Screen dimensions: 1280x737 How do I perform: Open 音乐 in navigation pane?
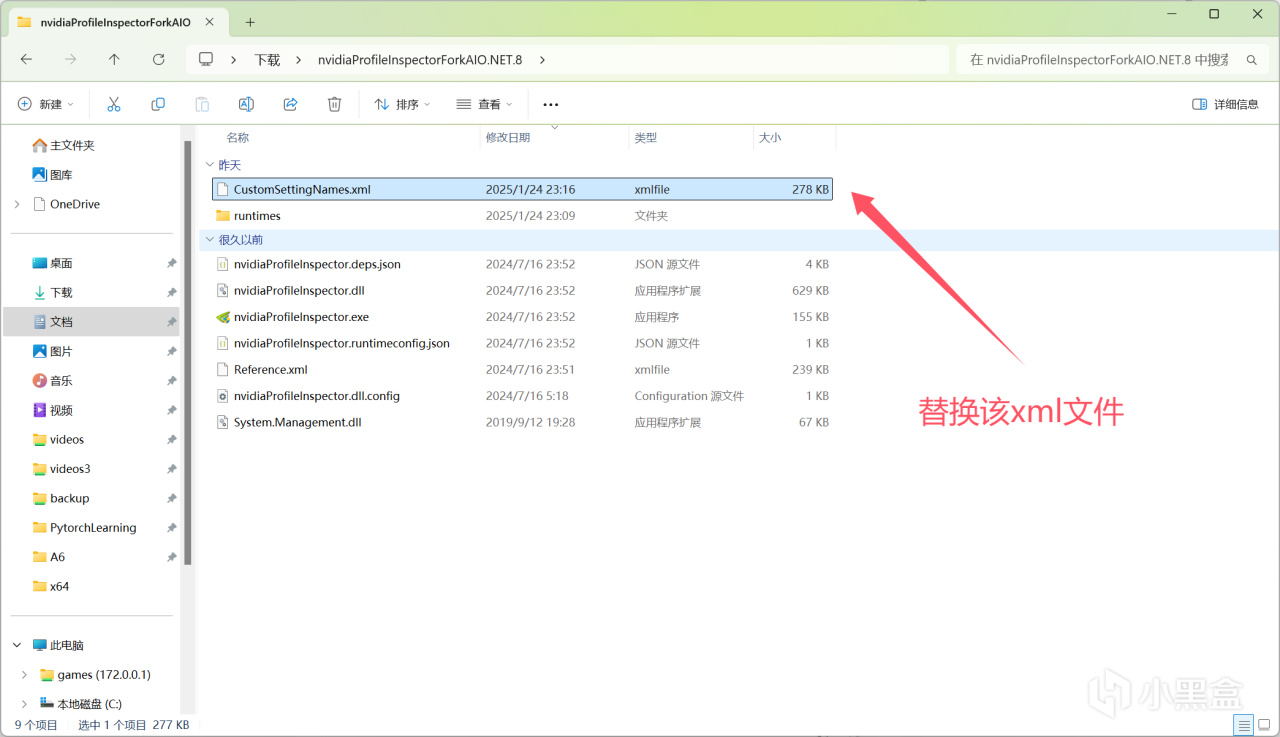pyautogui.click(x=61, y=381)
